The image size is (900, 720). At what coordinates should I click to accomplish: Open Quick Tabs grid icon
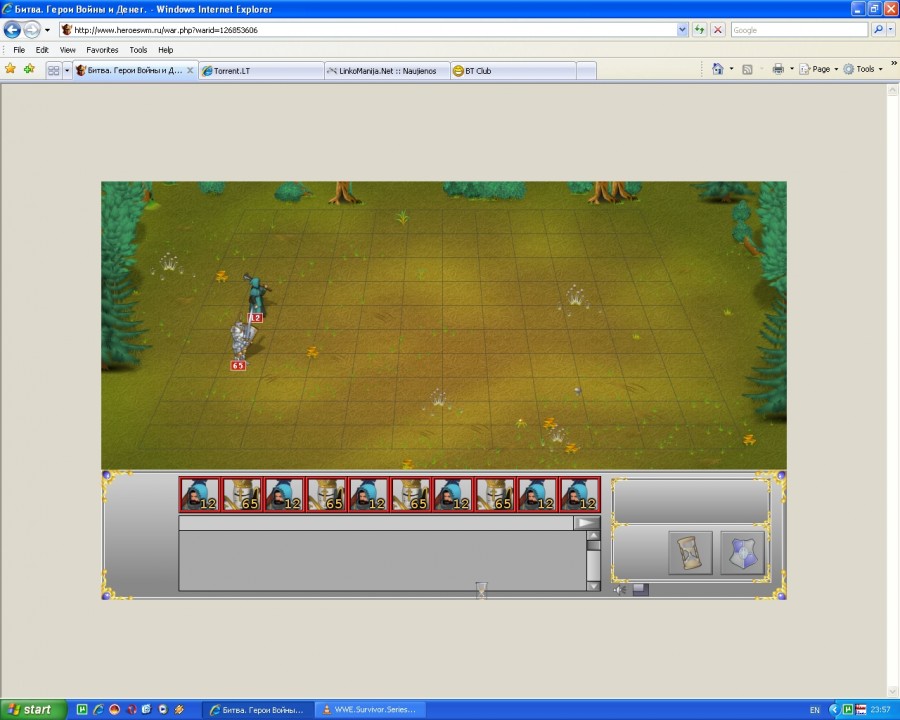point(53,71)
